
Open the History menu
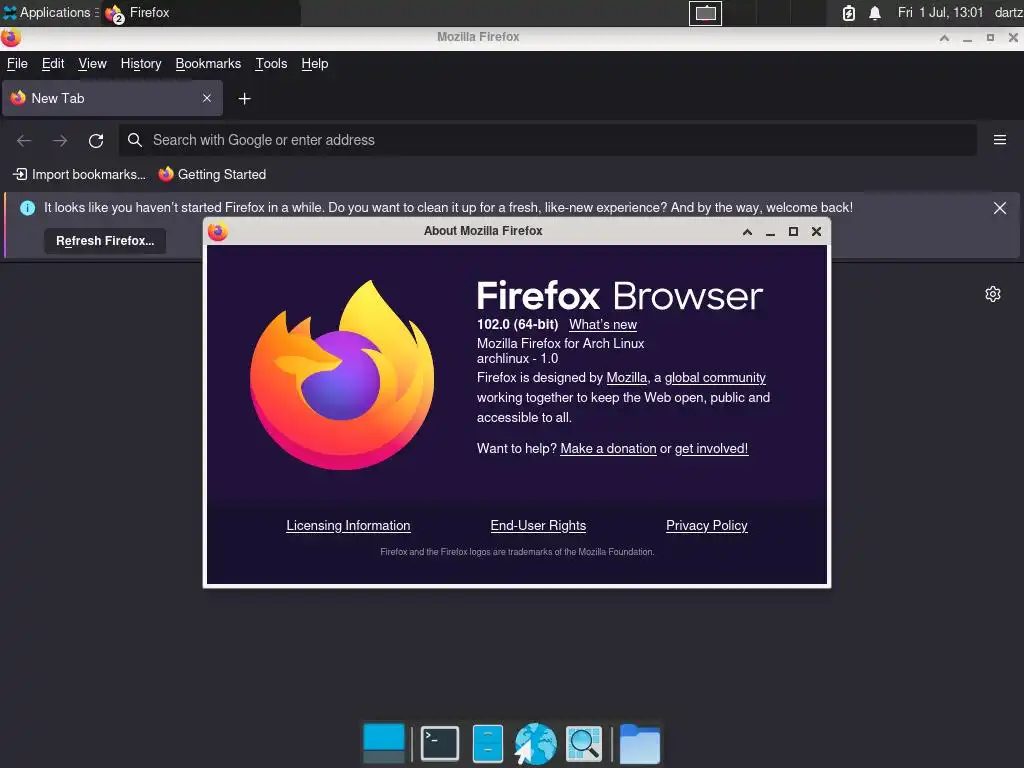(141, 63)
